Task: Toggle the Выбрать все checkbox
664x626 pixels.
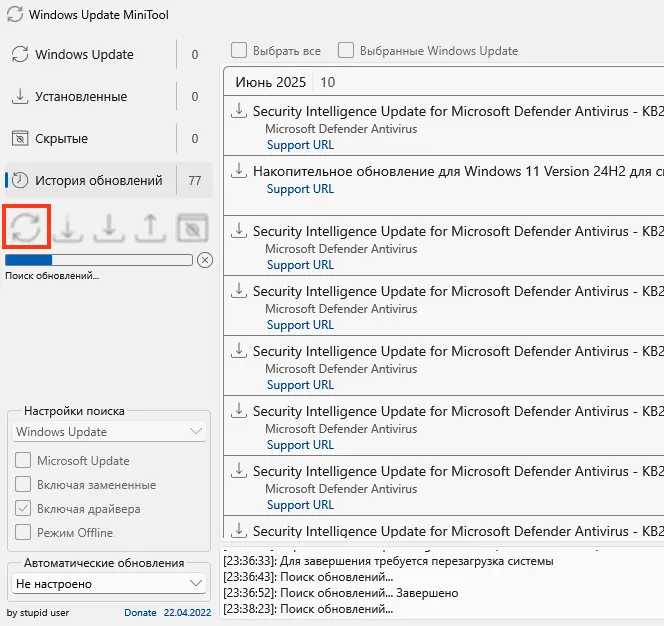Action: pos(239,50)
